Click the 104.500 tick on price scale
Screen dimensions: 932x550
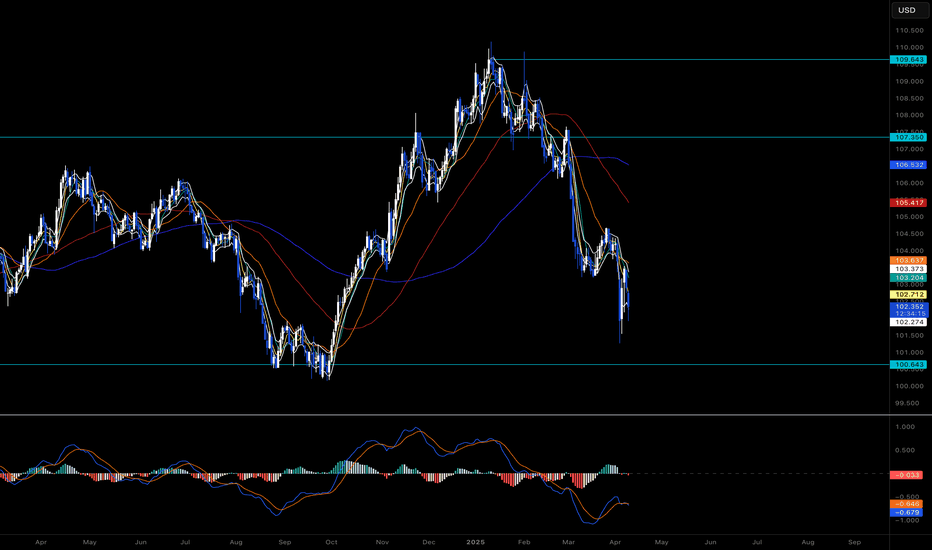[x=909, y=234]
